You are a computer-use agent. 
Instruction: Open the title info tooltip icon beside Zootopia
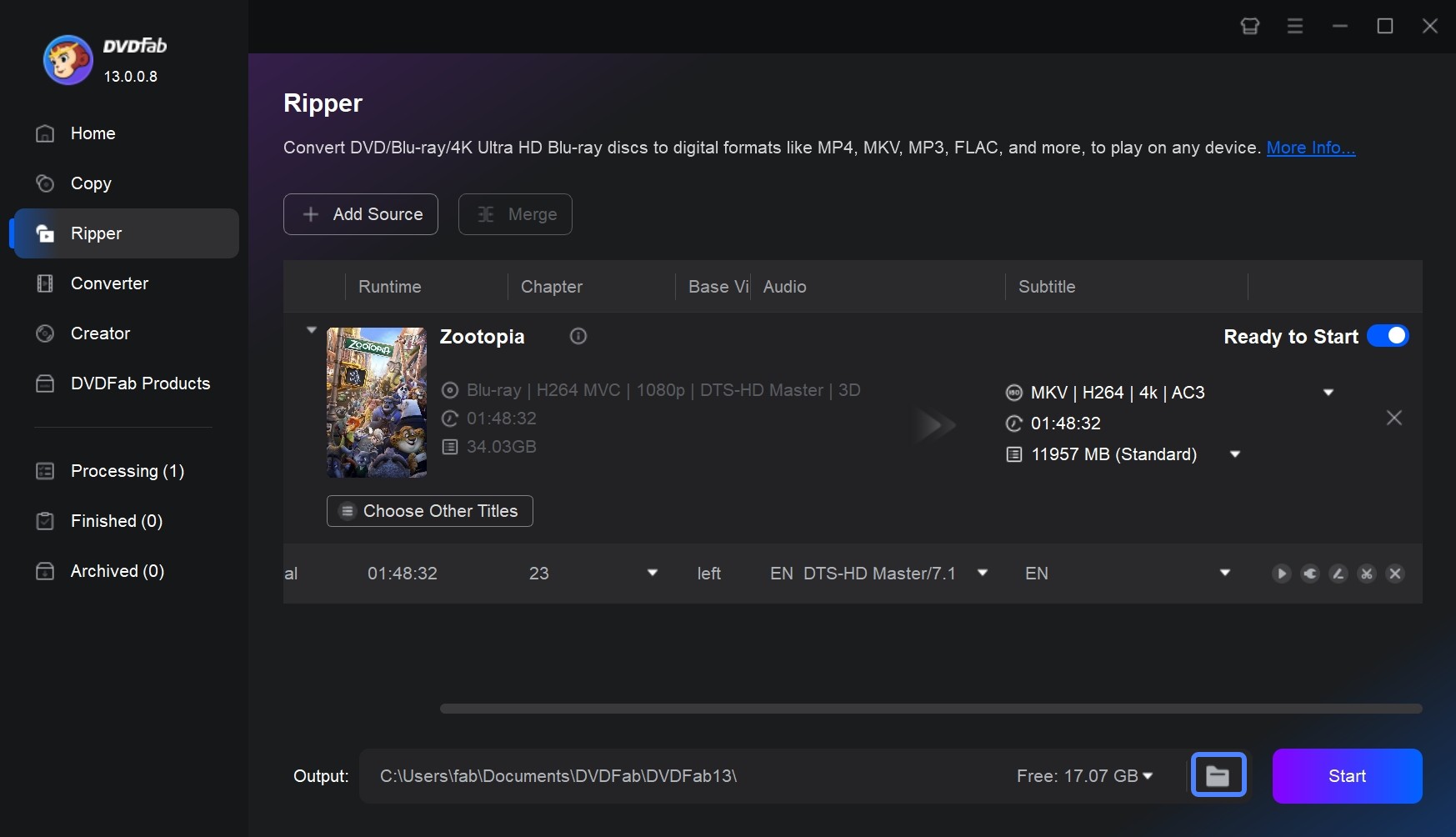point(578,336)
